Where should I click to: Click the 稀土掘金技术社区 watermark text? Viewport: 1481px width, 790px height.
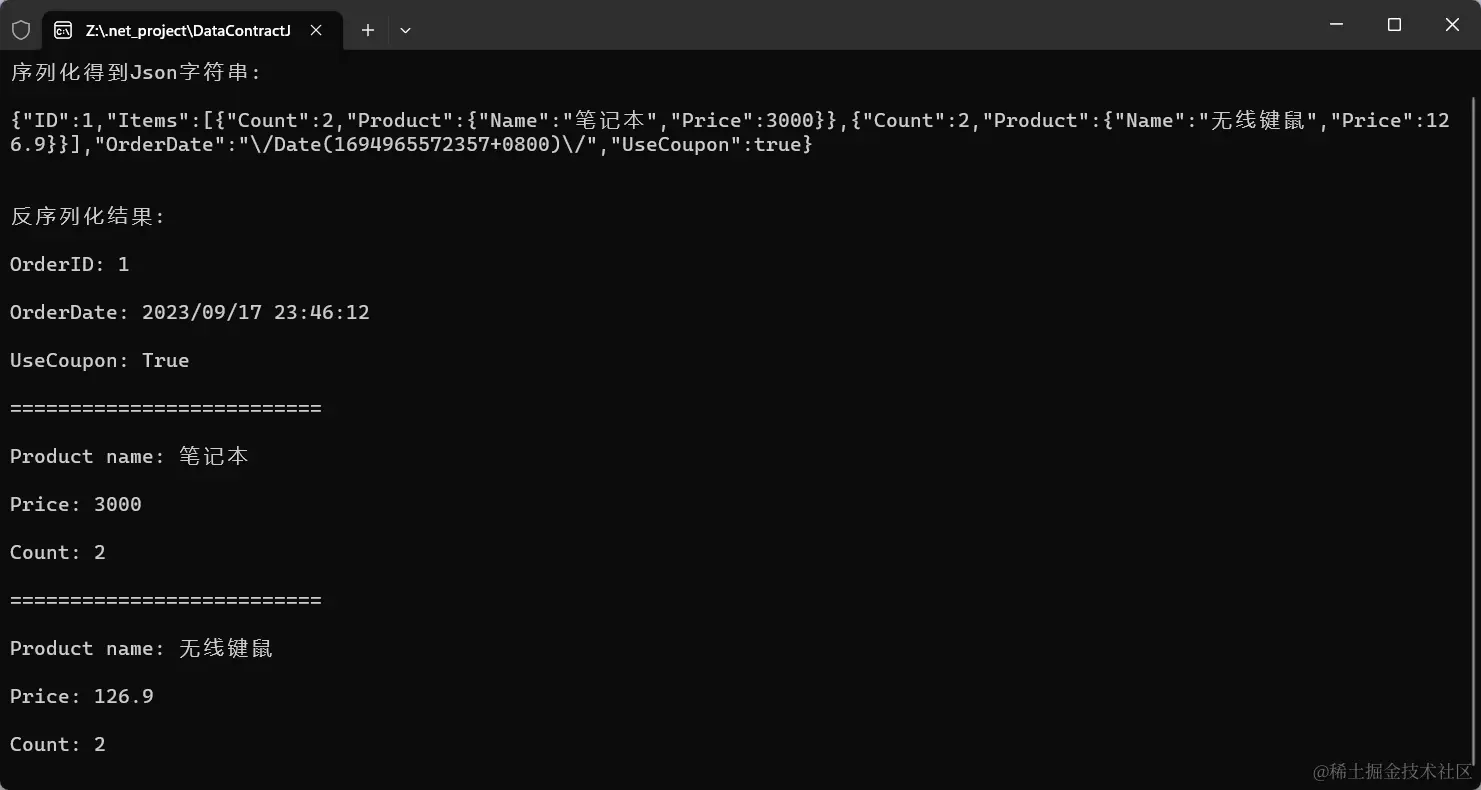[x=1393, y=771]
